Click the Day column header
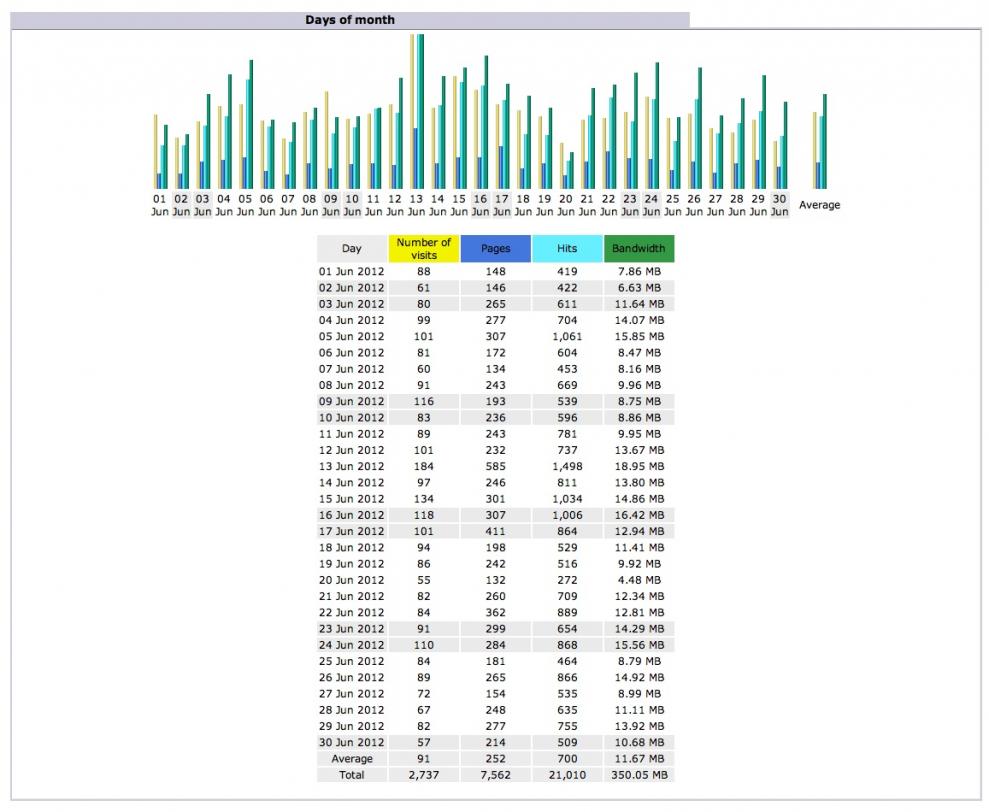This screenshot has height=812, width=989. click(x=351, y=249)
